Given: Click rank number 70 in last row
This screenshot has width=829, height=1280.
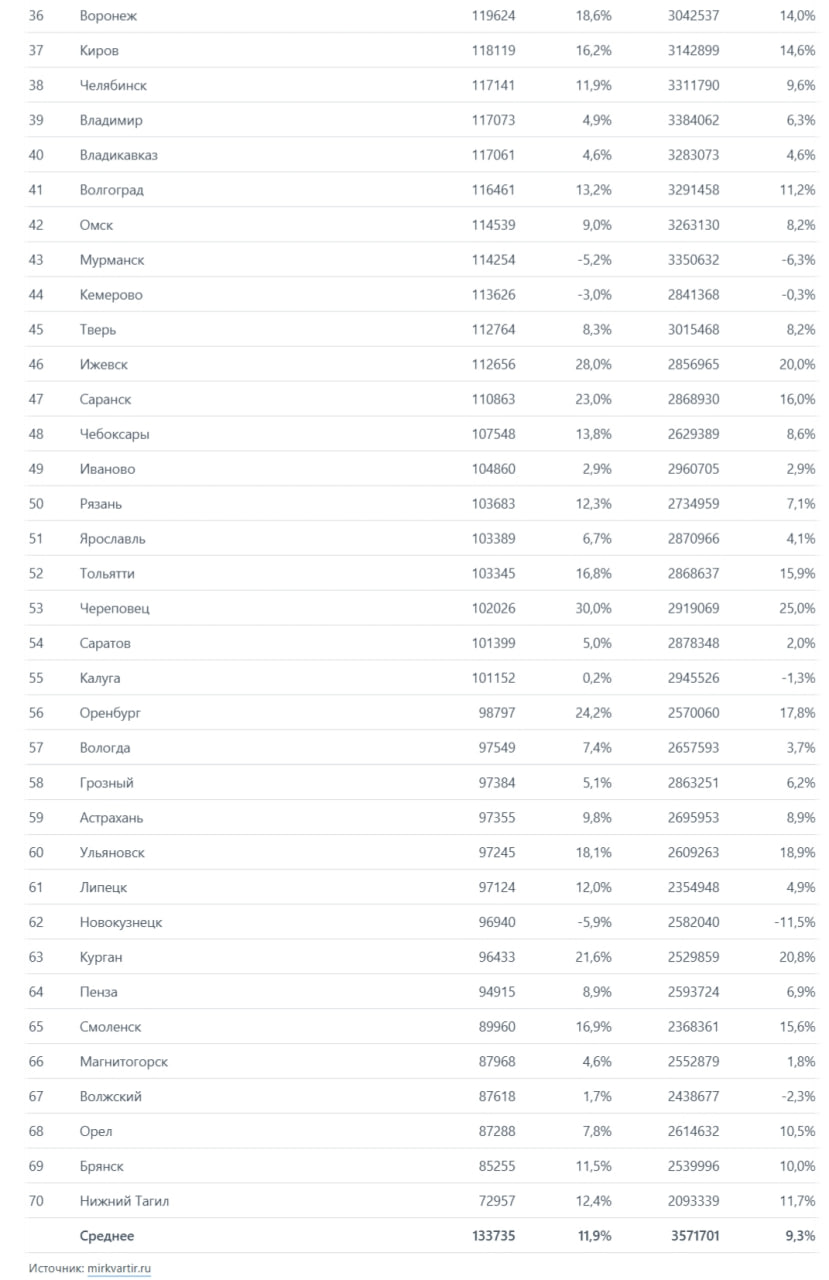Looking at the screenshot, I should click(36, 1201).
